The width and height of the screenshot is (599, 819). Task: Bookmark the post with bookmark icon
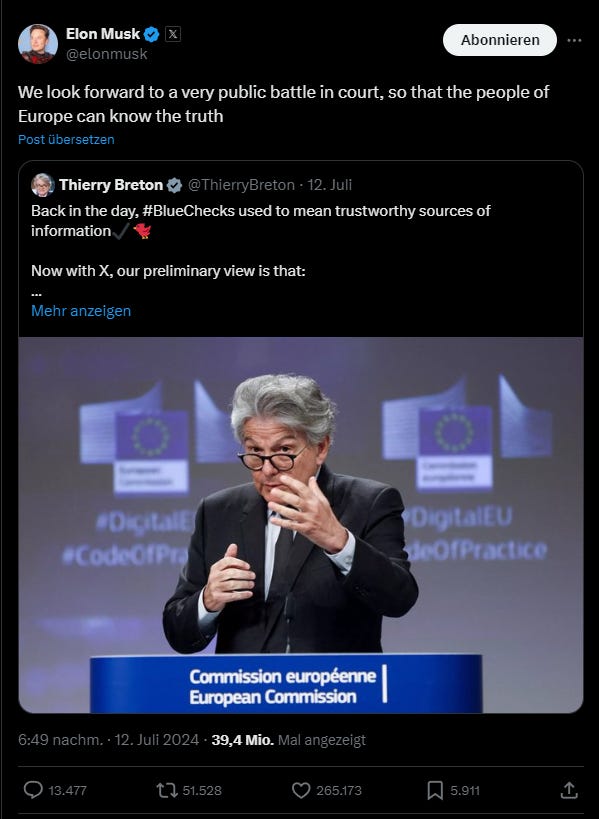point(434,790)
